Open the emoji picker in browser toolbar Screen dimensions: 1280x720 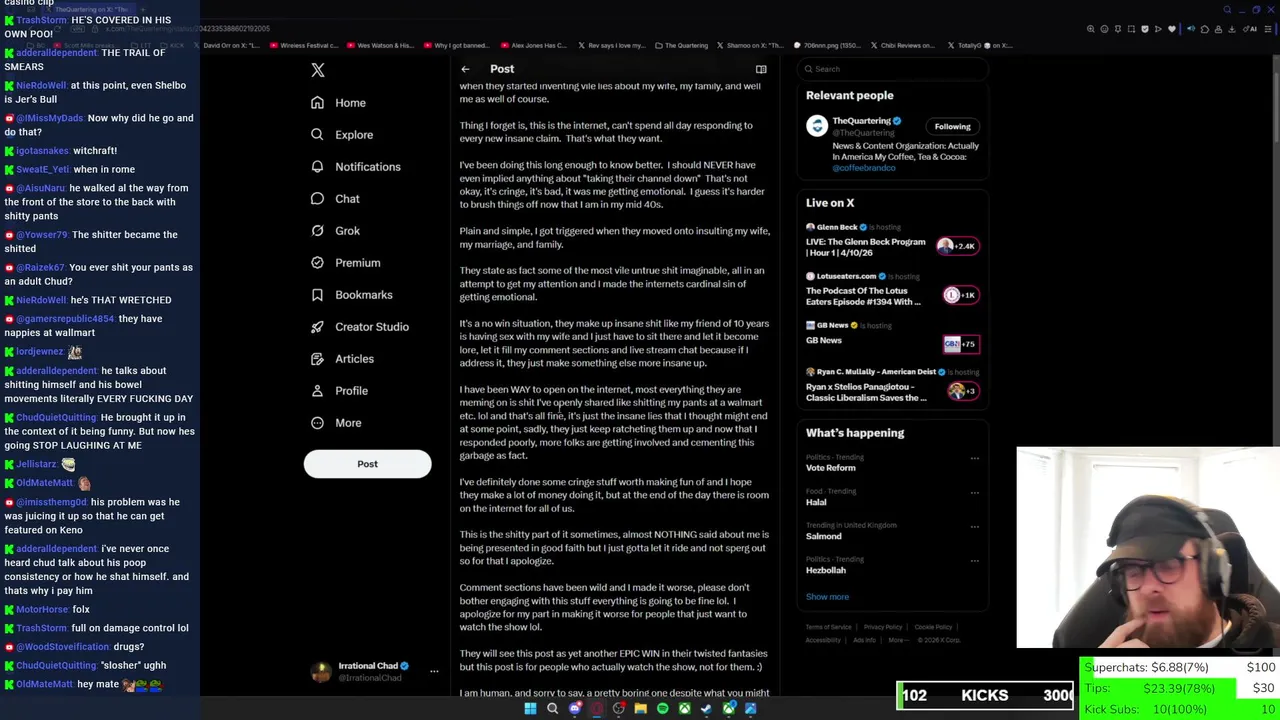(1104, 29)
